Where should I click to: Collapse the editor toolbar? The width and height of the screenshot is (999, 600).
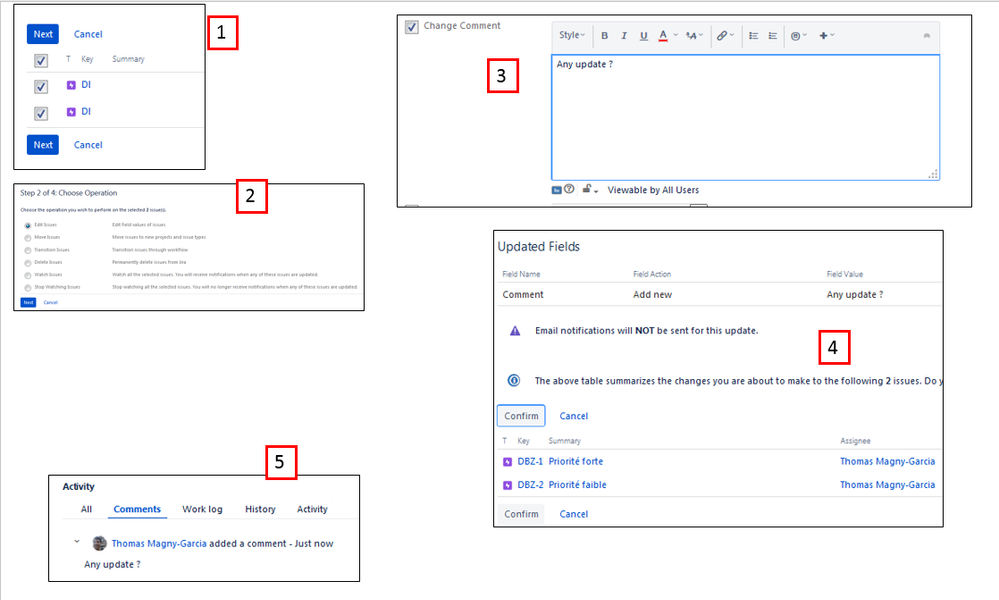(926, 36)
